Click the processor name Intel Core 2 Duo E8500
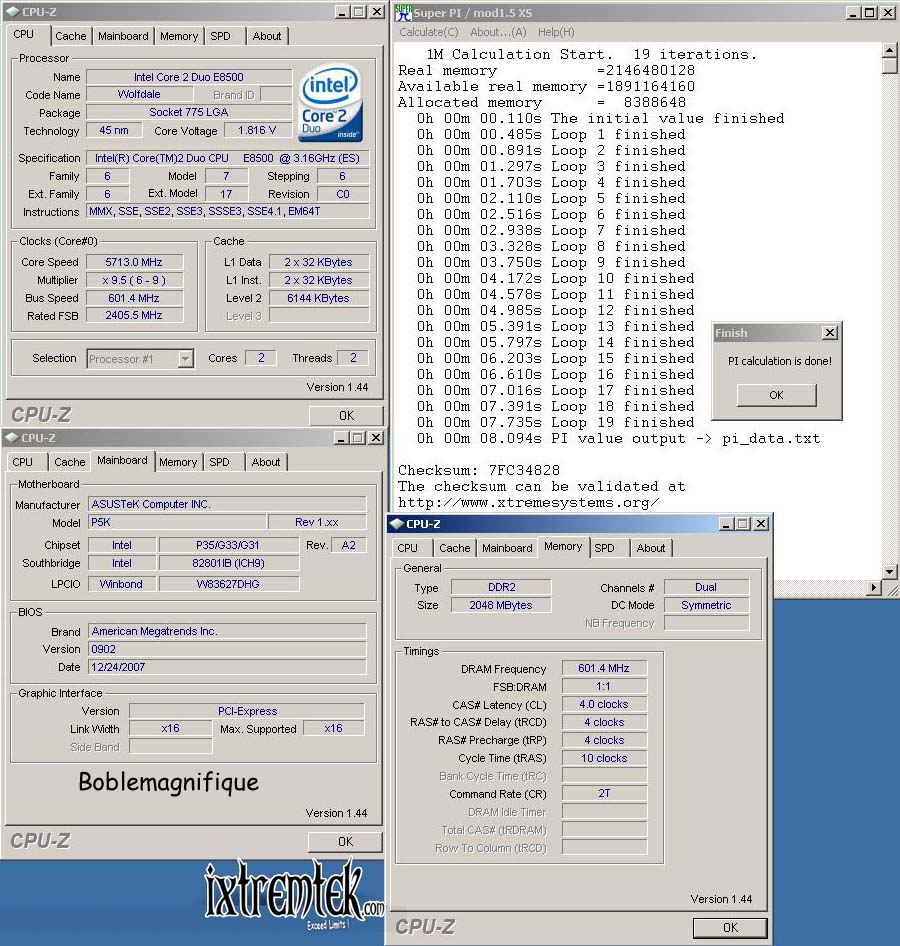 [x=189, y=77]
